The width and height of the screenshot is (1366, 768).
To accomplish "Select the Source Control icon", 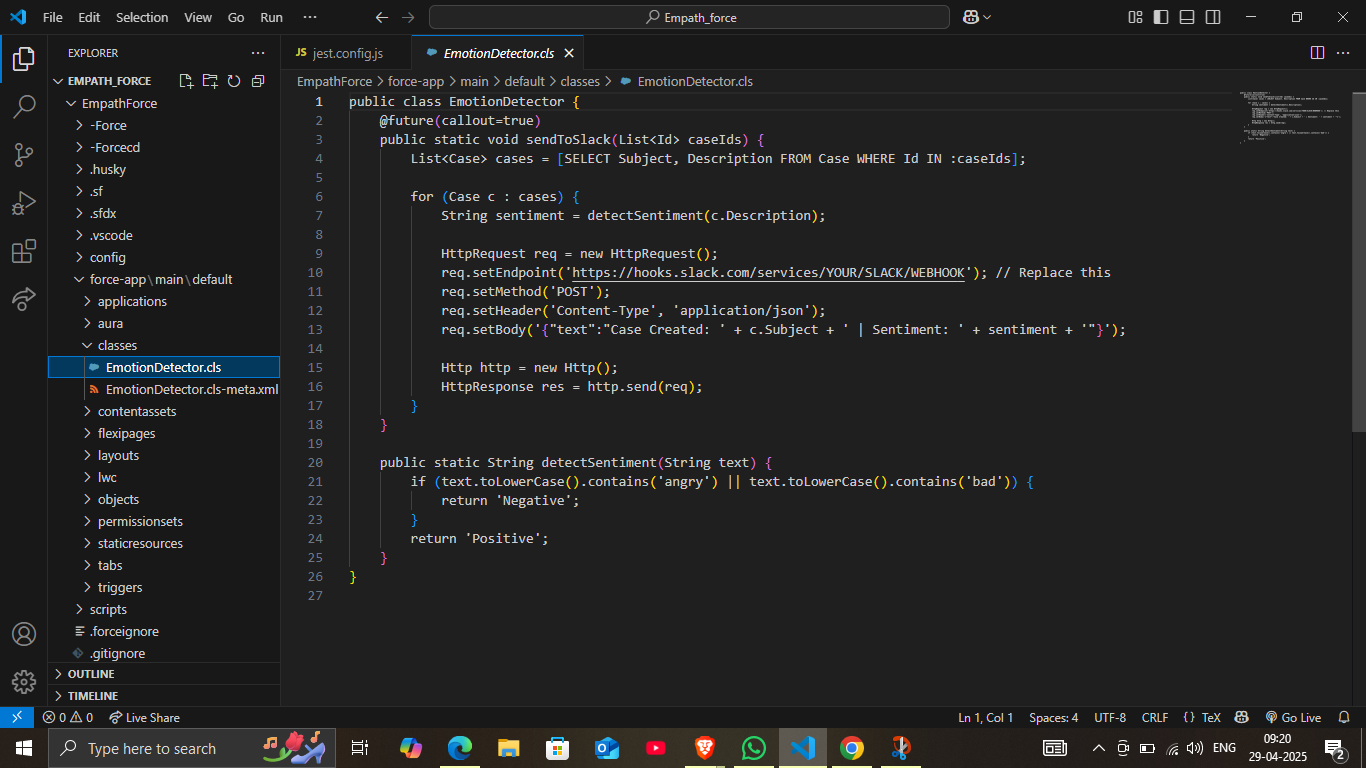I will (24, 154).
